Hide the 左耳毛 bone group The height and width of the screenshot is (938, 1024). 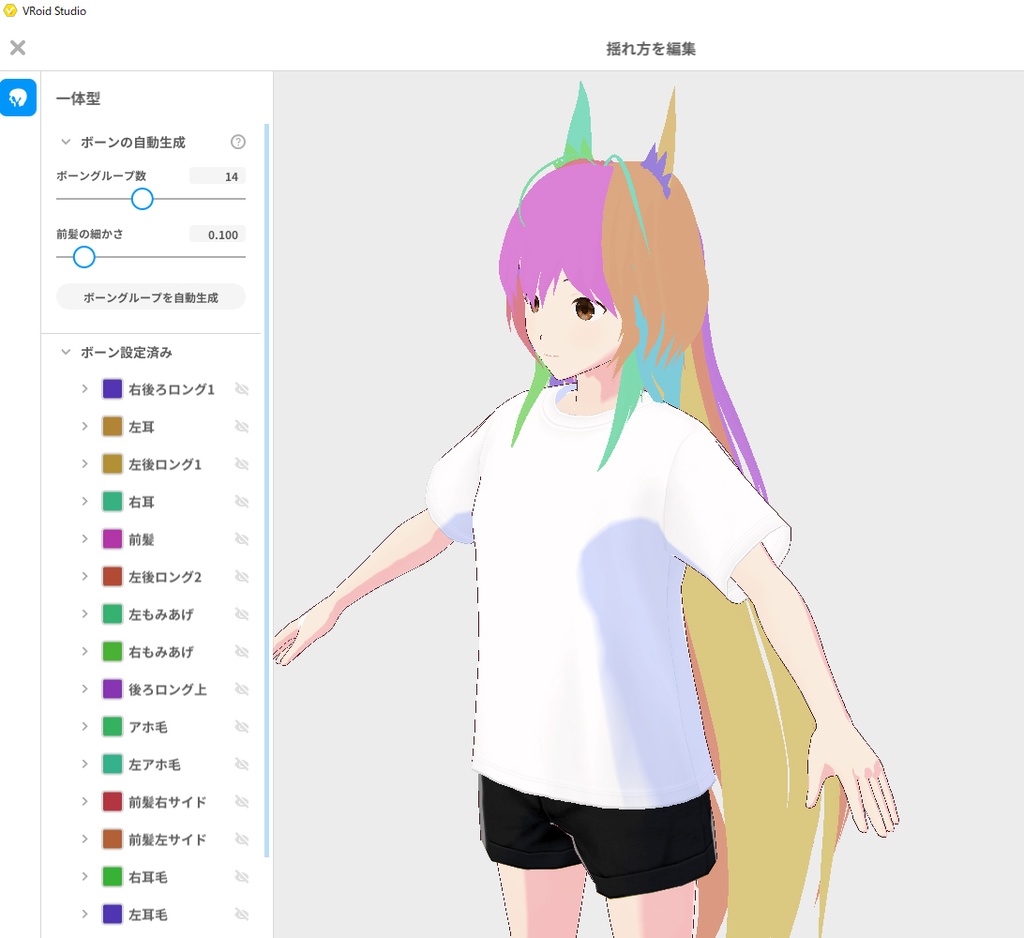coord(241,914)
